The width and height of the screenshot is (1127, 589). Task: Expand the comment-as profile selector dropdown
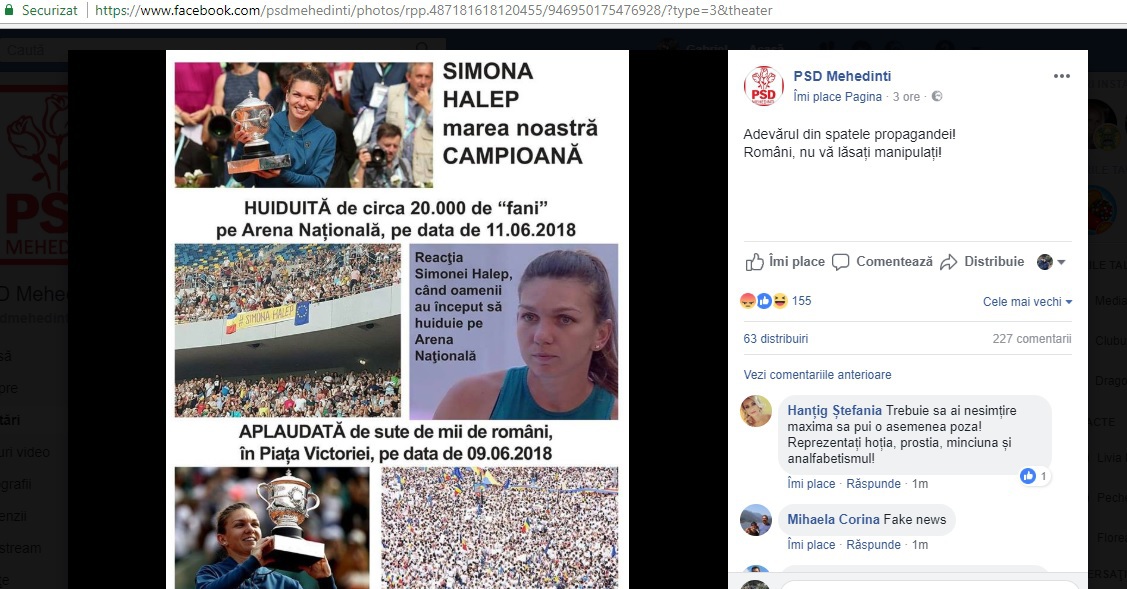pyautogui.click(x=1051, y=262)
